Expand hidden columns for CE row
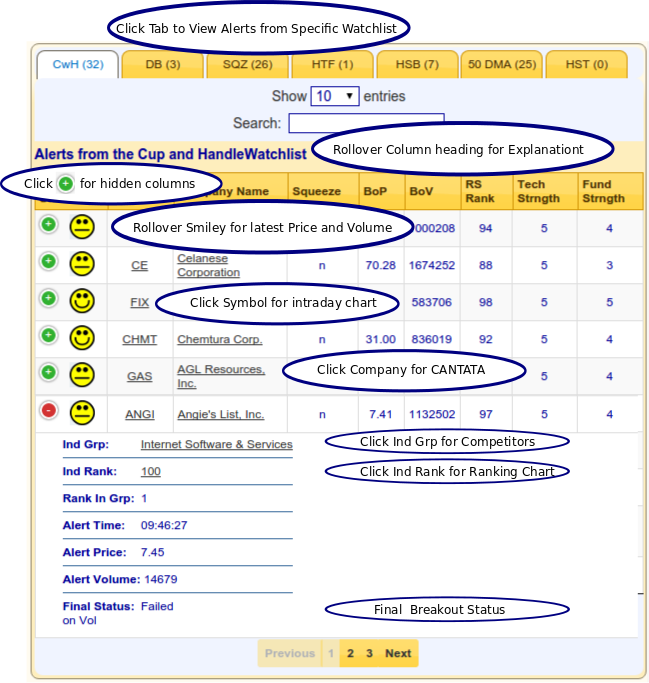Viewport: 649px width, 683px height. (x=49, y=261)
